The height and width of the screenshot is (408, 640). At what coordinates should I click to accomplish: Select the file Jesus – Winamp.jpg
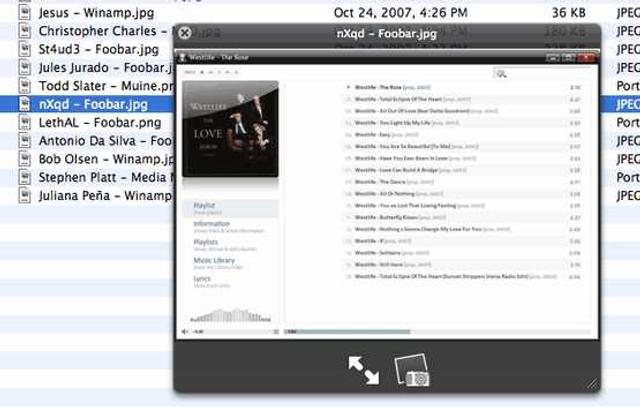click(96, 13)
